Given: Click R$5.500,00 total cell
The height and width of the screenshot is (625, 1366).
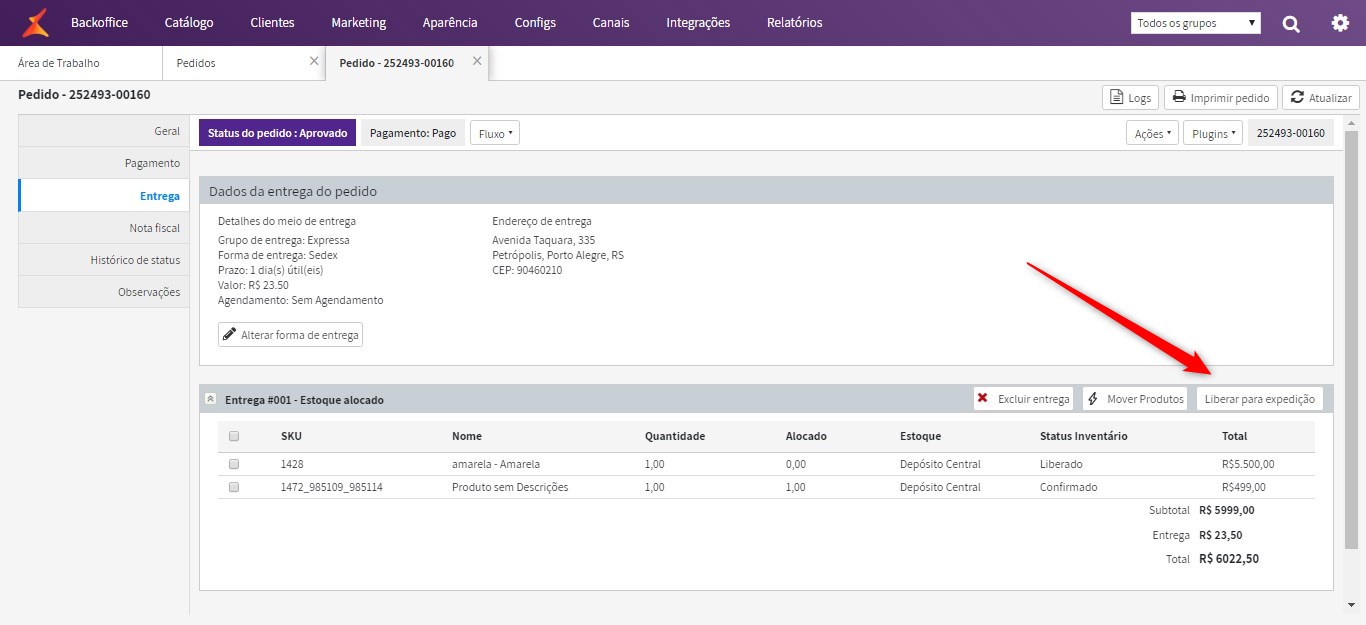Looking at the screenshot, I should coord(1248,464).
